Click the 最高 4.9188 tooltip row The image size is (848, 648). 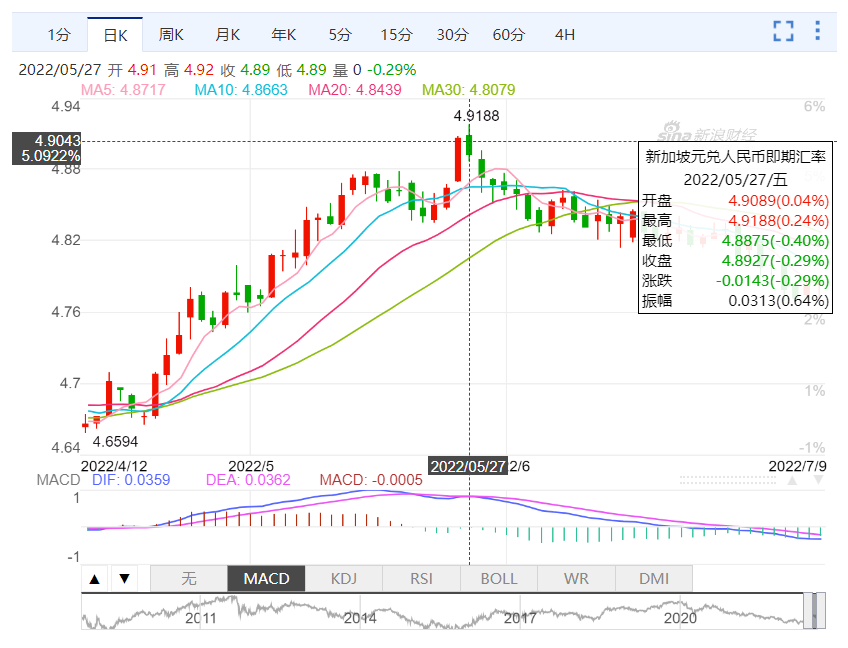[736, 221]
